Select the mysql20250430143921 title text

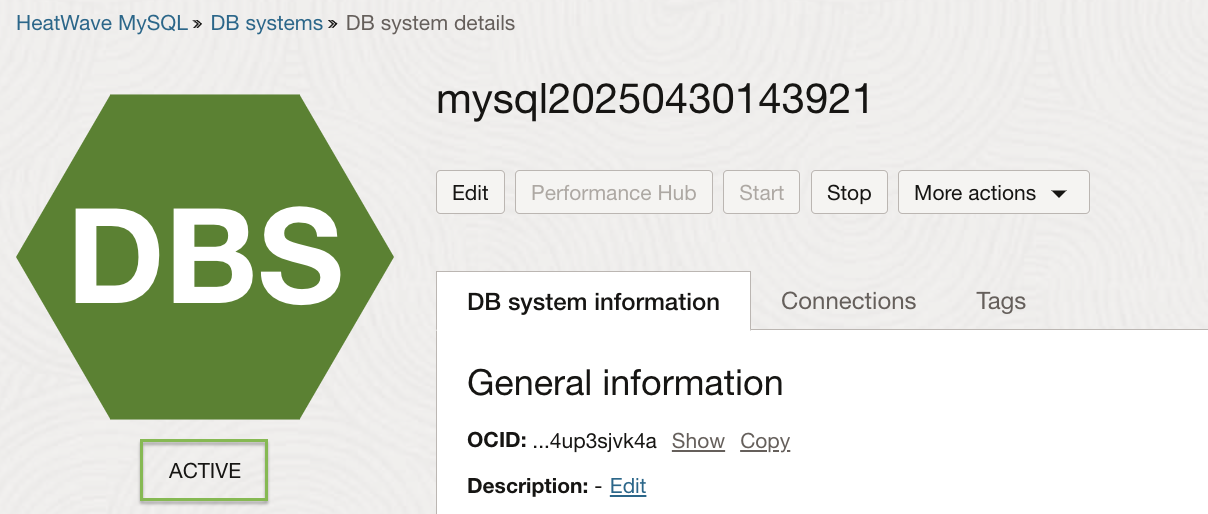pos(654,100)
